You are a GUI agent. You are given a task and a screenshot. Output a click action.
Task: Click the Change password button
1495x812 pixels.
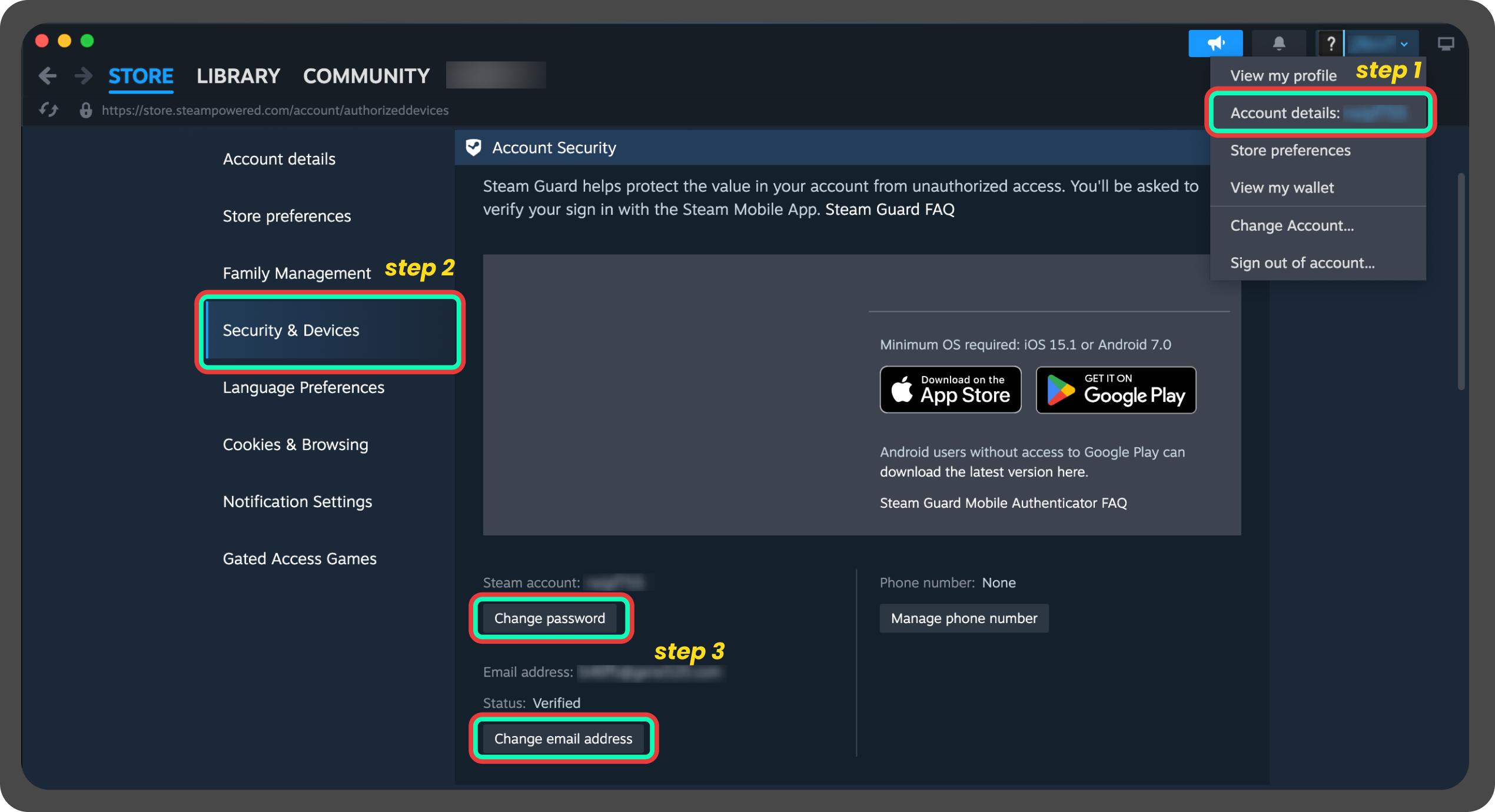550,618
